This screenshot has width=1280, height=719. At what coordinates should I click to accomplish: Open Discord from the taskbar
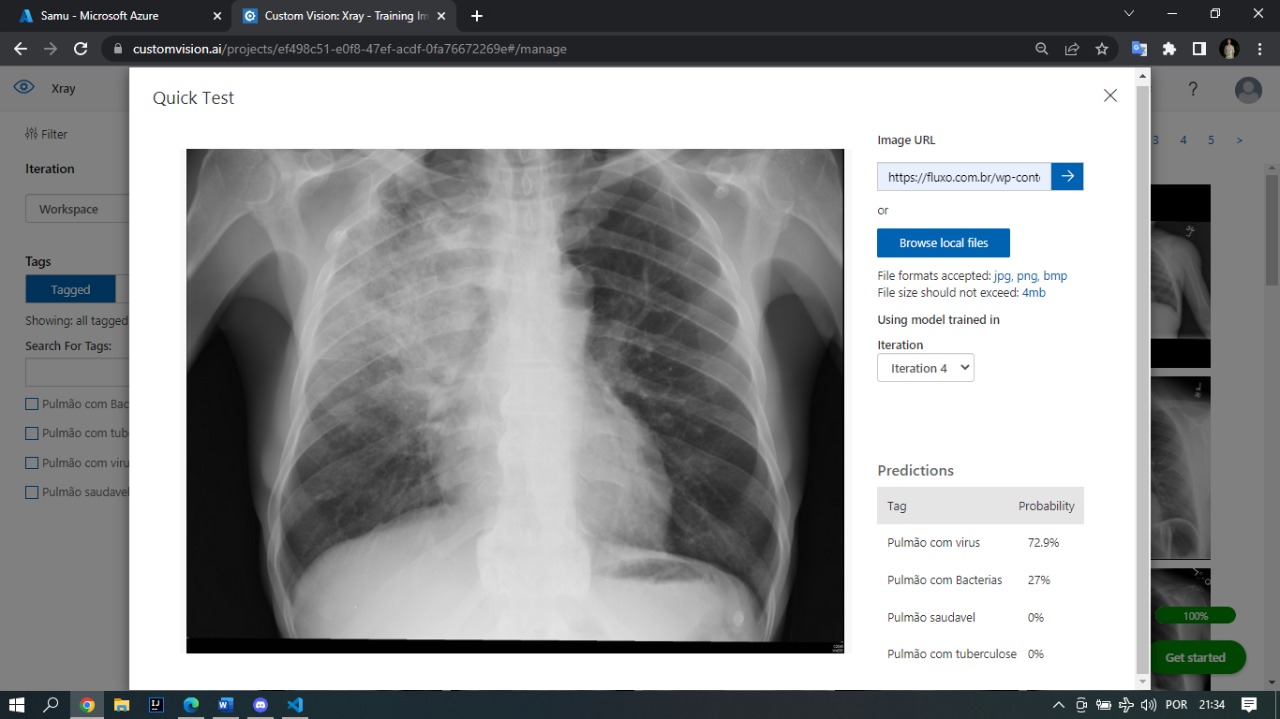(x=261, y=704)
